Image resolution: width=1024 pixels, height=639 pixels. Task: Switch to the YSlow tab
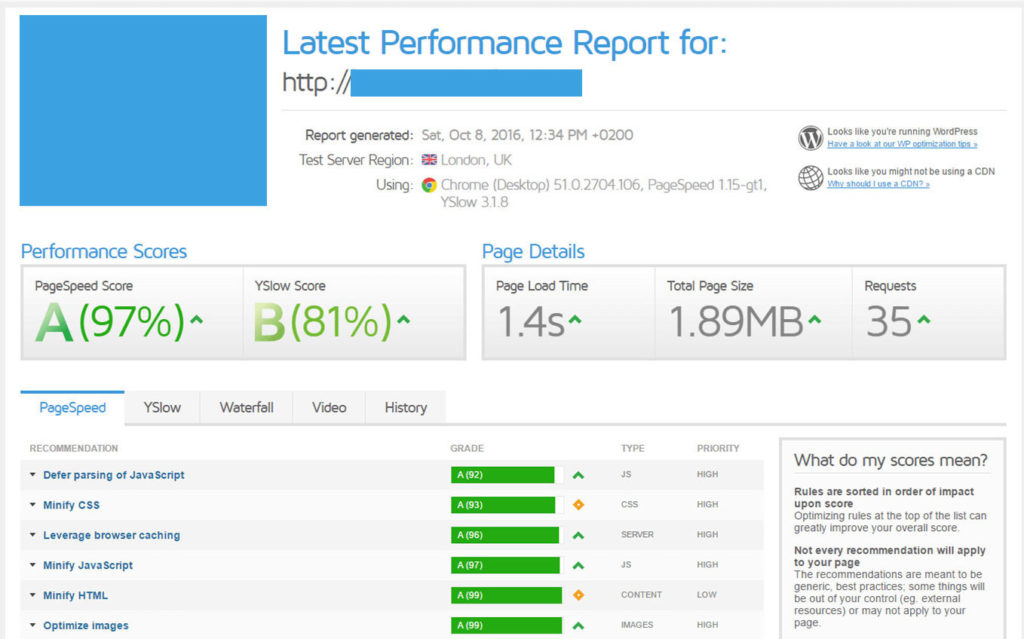tap(162, 408)
